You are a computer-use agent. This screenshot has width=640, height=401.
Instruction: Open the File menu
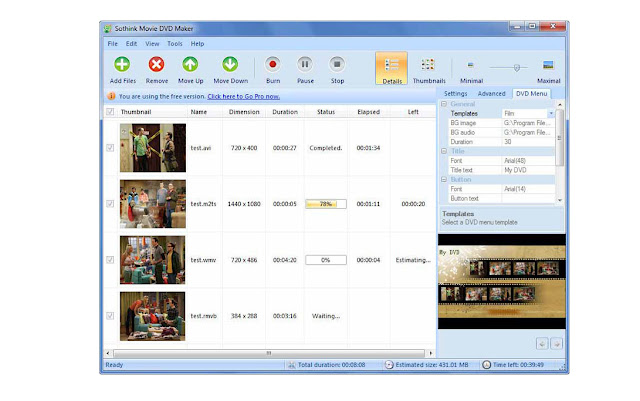pyautogui.click(x=113, y=44)
